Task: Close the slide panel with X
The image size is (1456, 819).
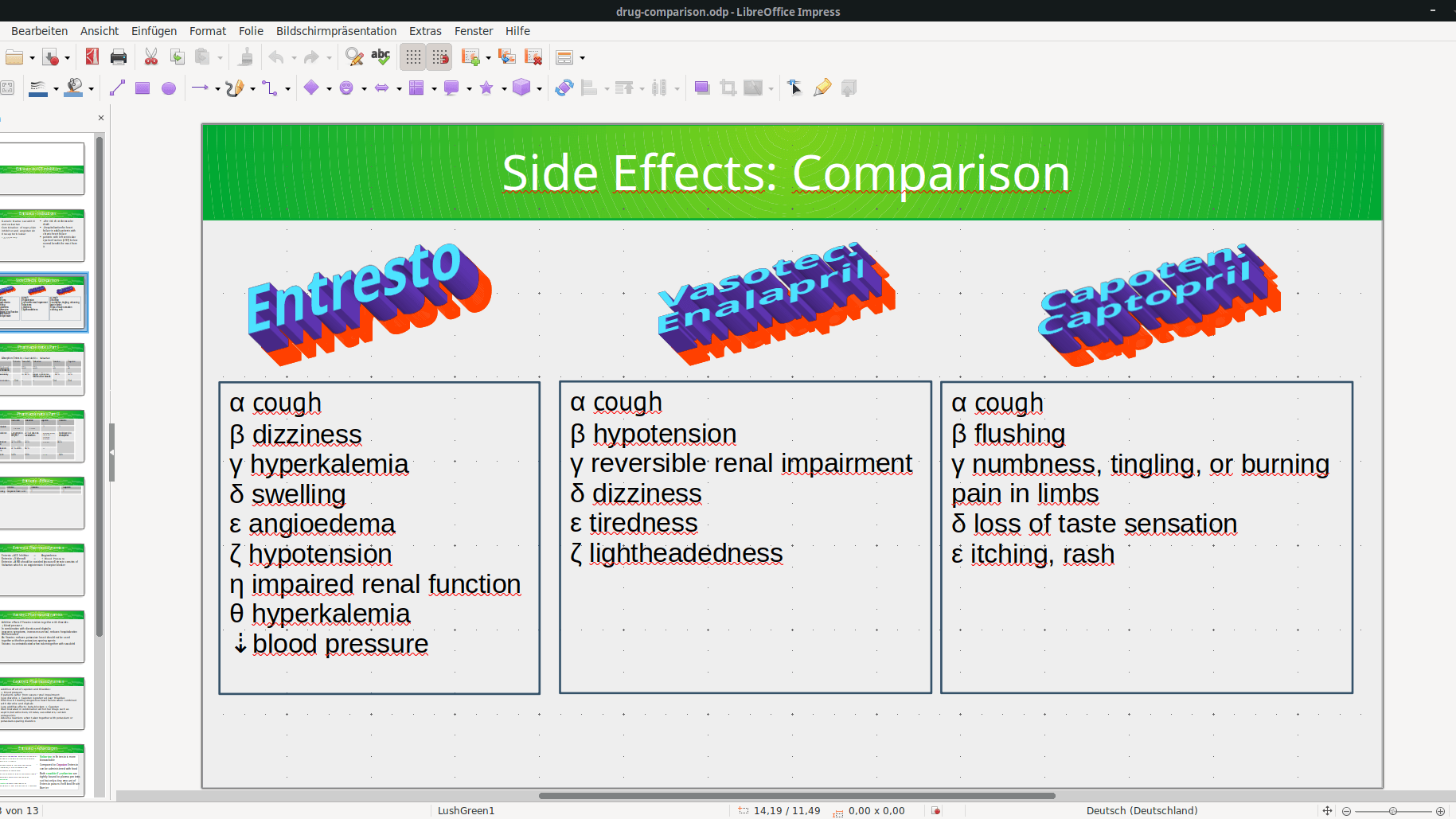Action: pyautogui.click(x=101, y=118)
